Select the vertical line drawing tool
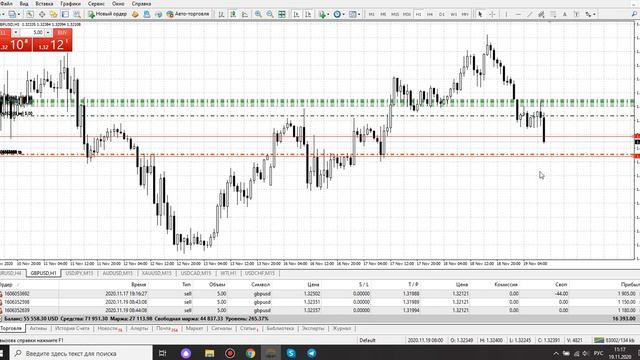 click(x=506, y=14)
